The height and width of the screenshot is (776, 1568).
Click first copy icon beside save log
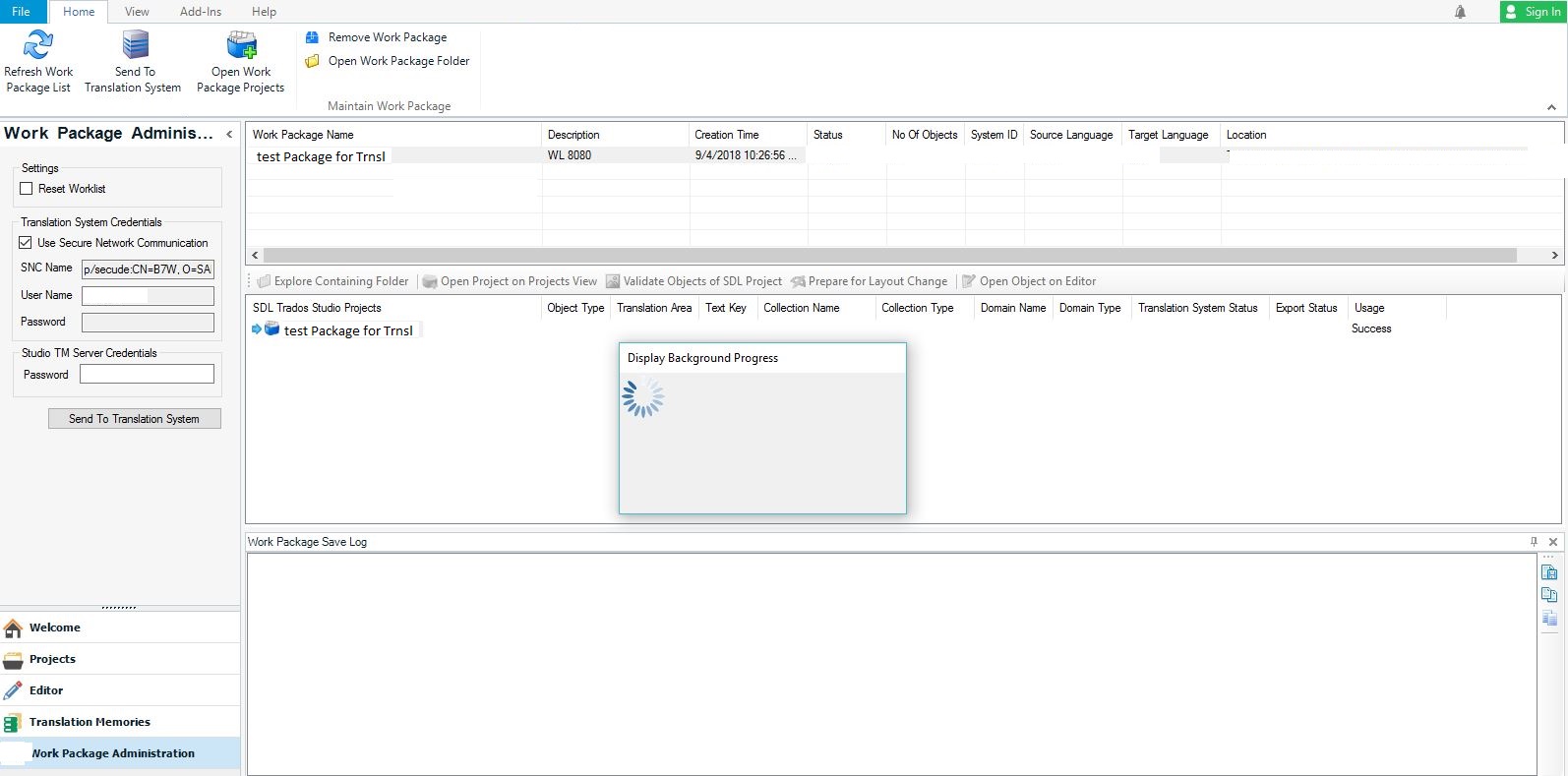point(1549,572)
